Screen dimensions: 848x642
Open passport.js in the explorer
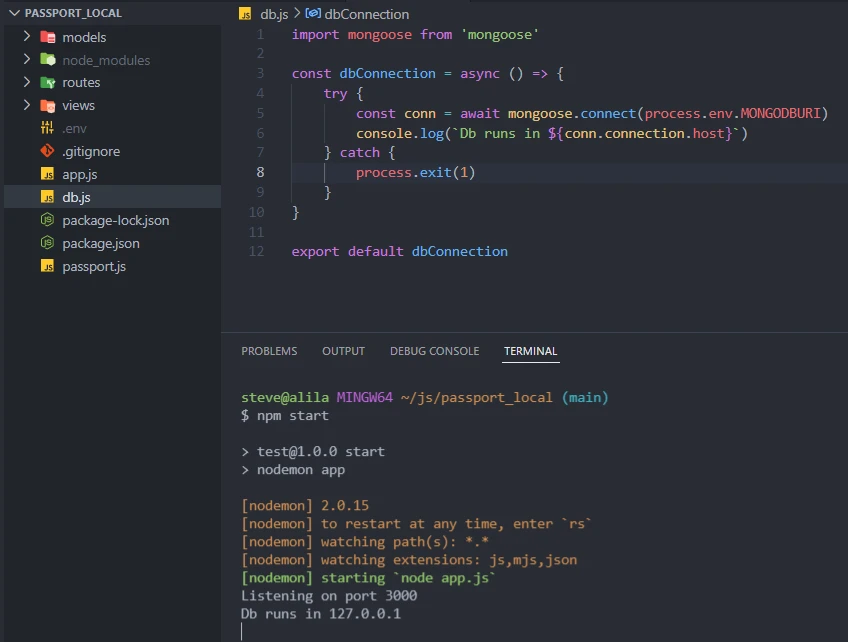tap(93, 266)
